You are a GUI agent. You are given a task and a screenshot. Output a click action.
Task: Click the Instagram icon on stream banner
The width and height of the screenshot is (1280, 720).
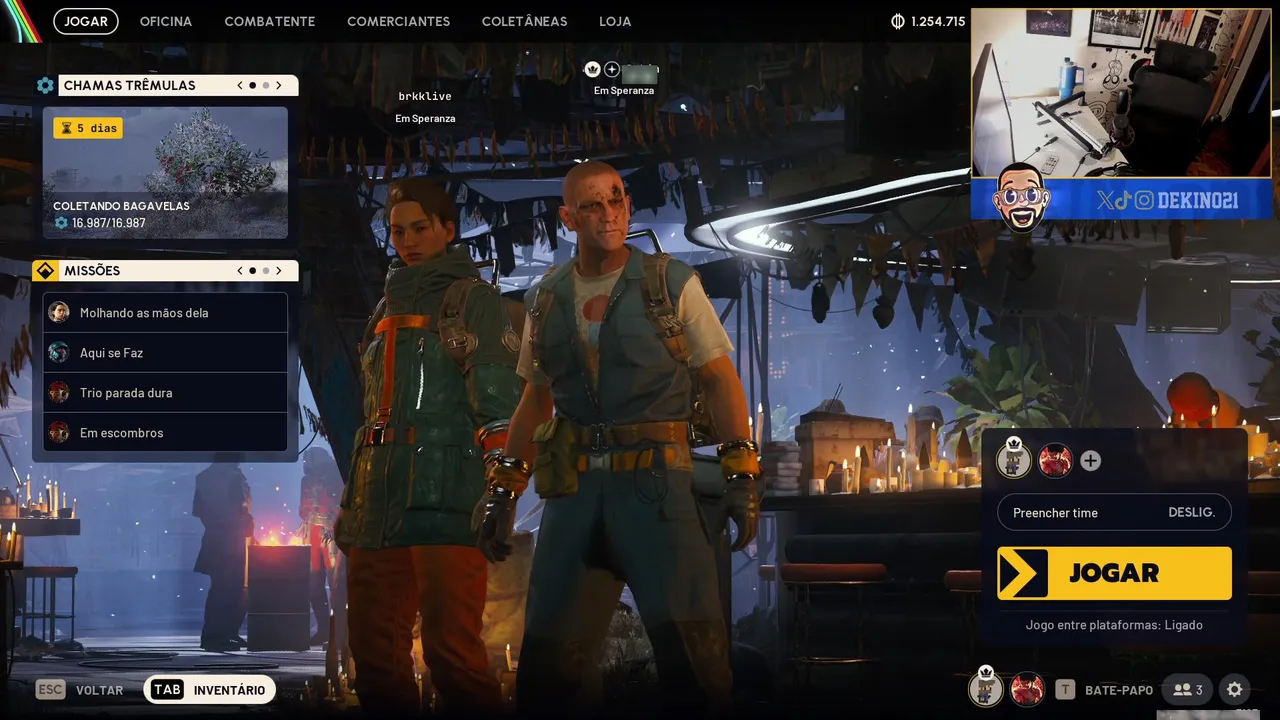click(x=1144, y=200)
